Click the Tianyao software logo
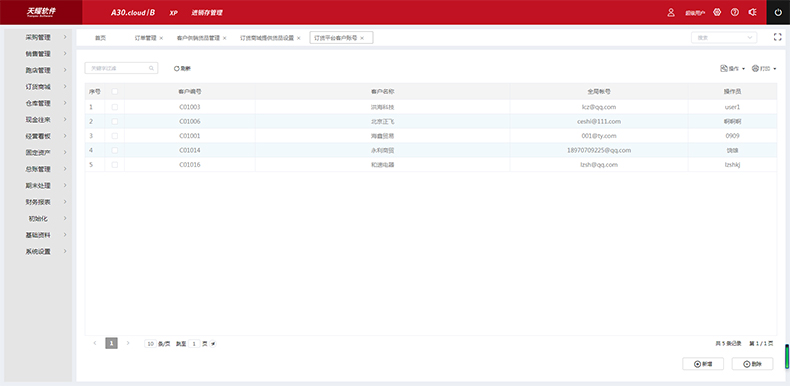Image resolution: width=790 pixels, height=386 pixels. coord(41,12)
